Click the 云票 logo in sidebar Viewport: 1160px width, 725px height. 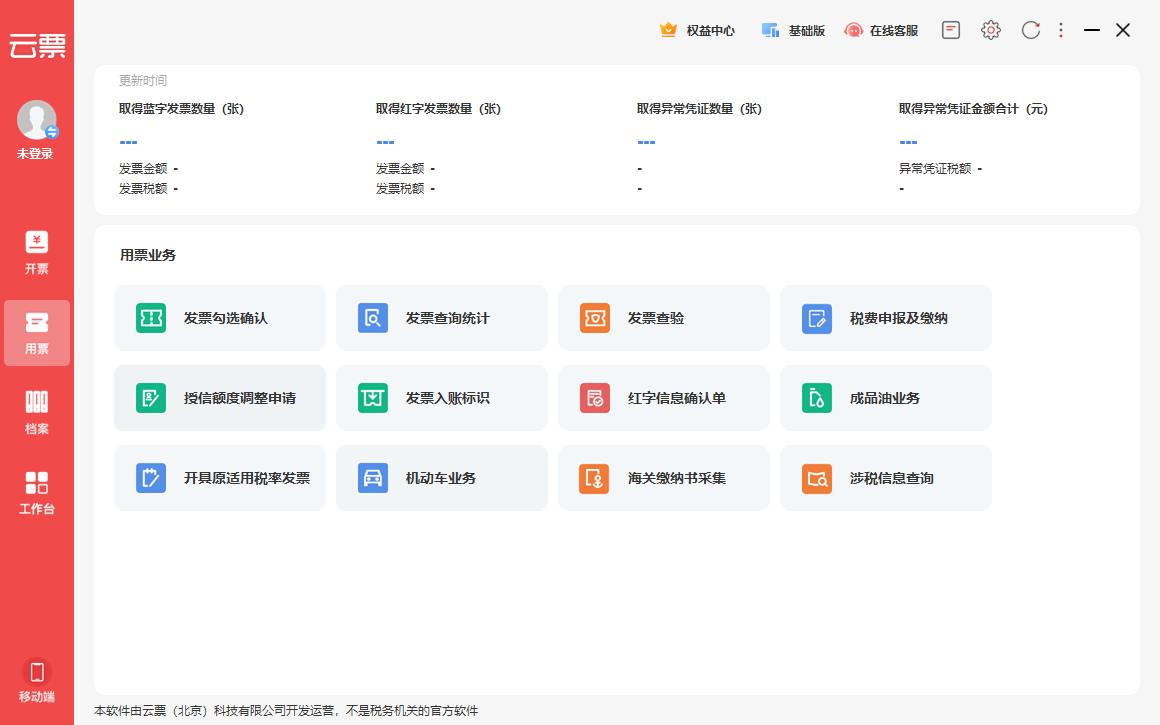(x=37, y=45)
